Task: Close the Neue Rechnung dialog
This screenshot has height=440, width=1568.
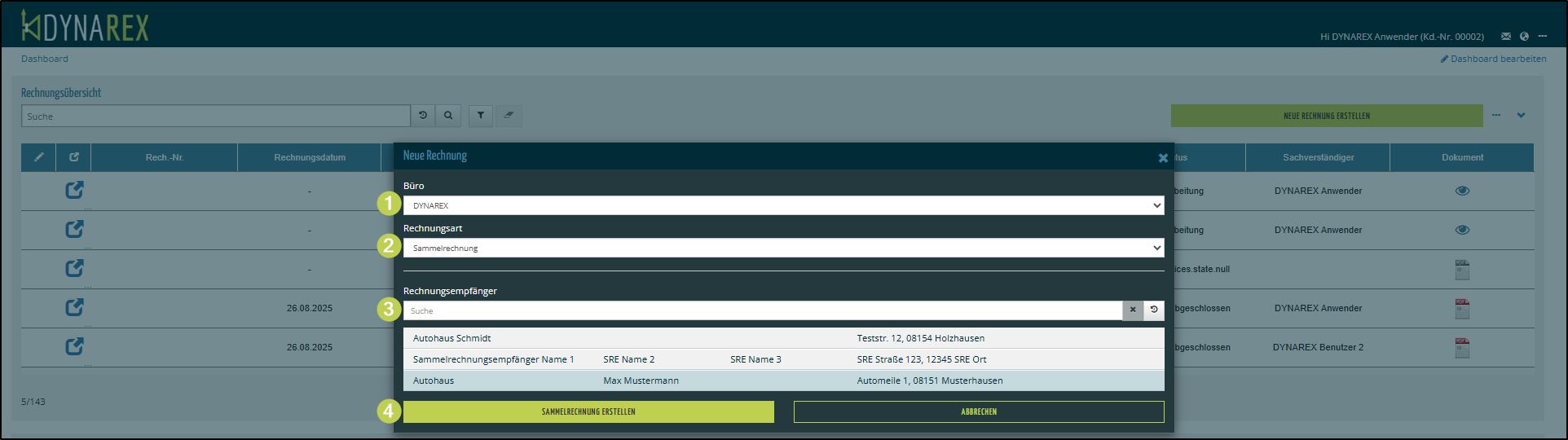Action: point(1163,158)
